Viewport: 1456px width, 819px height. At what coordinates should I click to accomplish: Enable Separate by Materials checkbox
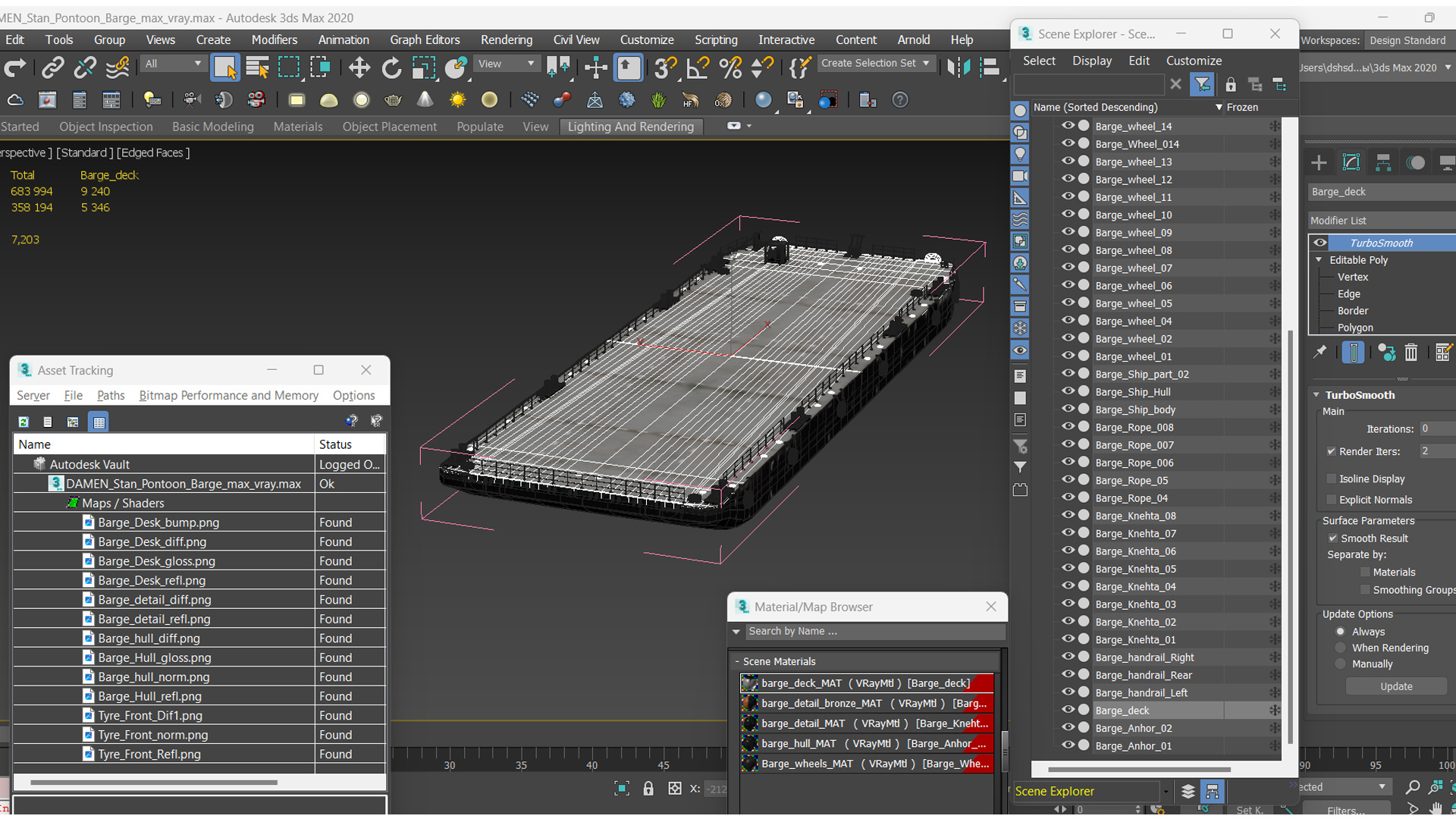[x=1365, y=573]
